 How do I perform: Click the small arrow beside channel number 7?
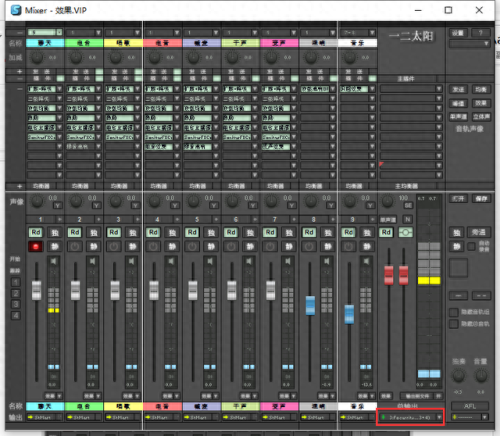pos(294,219)
